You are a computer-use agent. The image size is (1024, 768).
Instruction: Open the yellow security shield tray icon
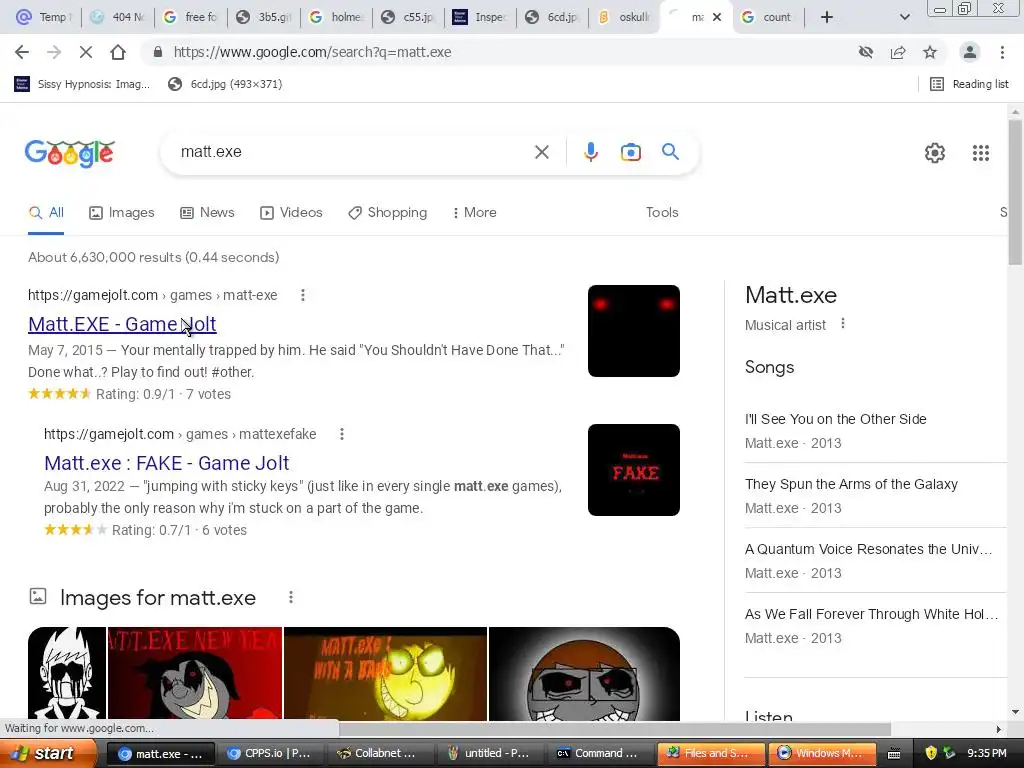tap(931, 753)
